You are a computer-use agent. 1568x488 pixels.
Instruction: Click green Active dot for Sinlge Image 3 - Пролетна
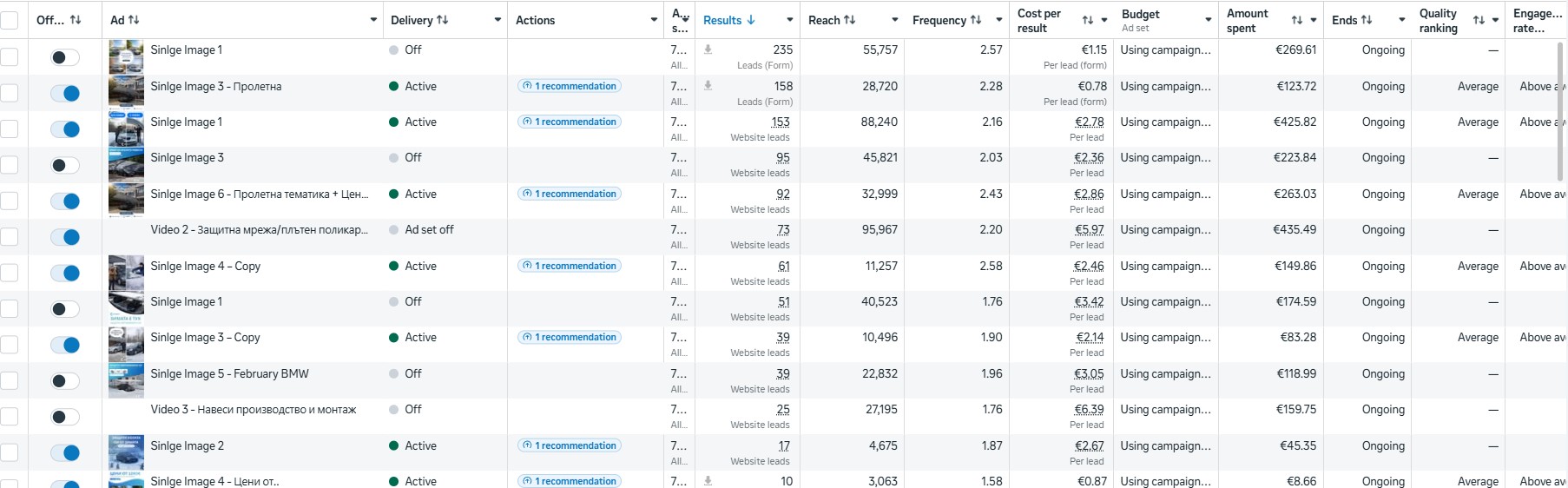[x=394, y=86]
